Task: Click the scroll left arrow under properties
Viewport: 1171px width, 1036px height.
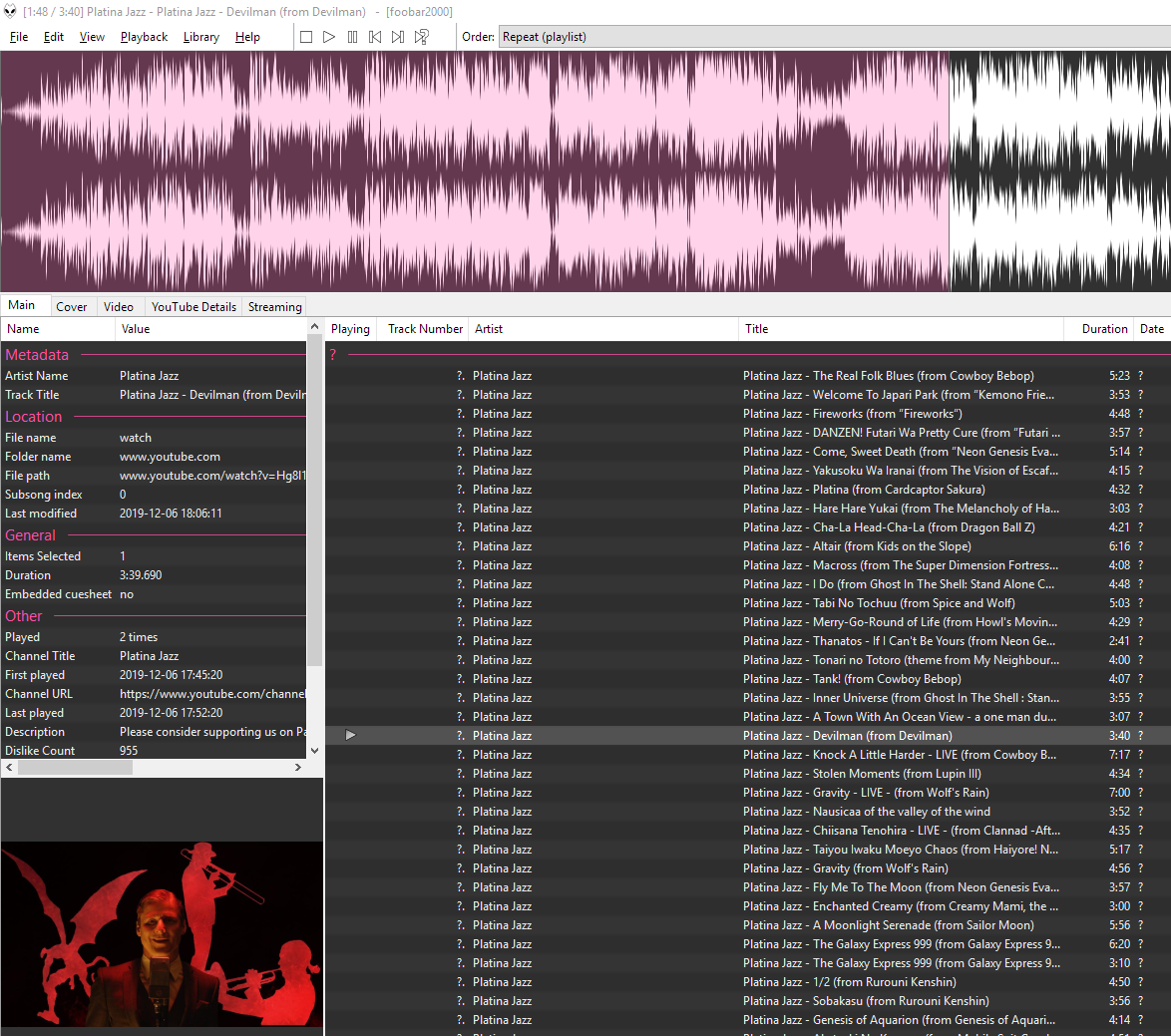Action: (9, 768)
